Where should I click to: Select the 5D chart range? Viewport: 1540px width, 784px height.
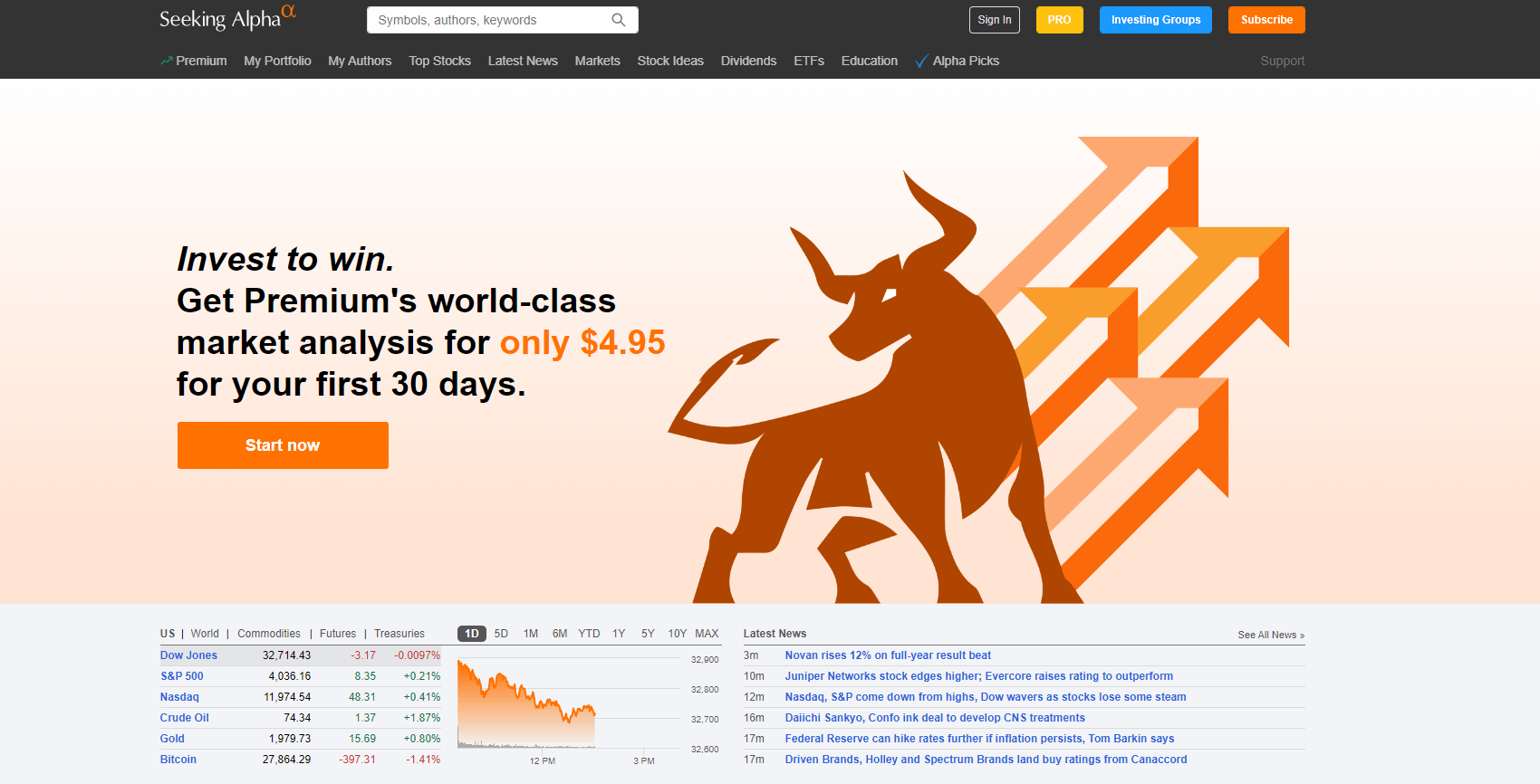click(x=501, y=634)
